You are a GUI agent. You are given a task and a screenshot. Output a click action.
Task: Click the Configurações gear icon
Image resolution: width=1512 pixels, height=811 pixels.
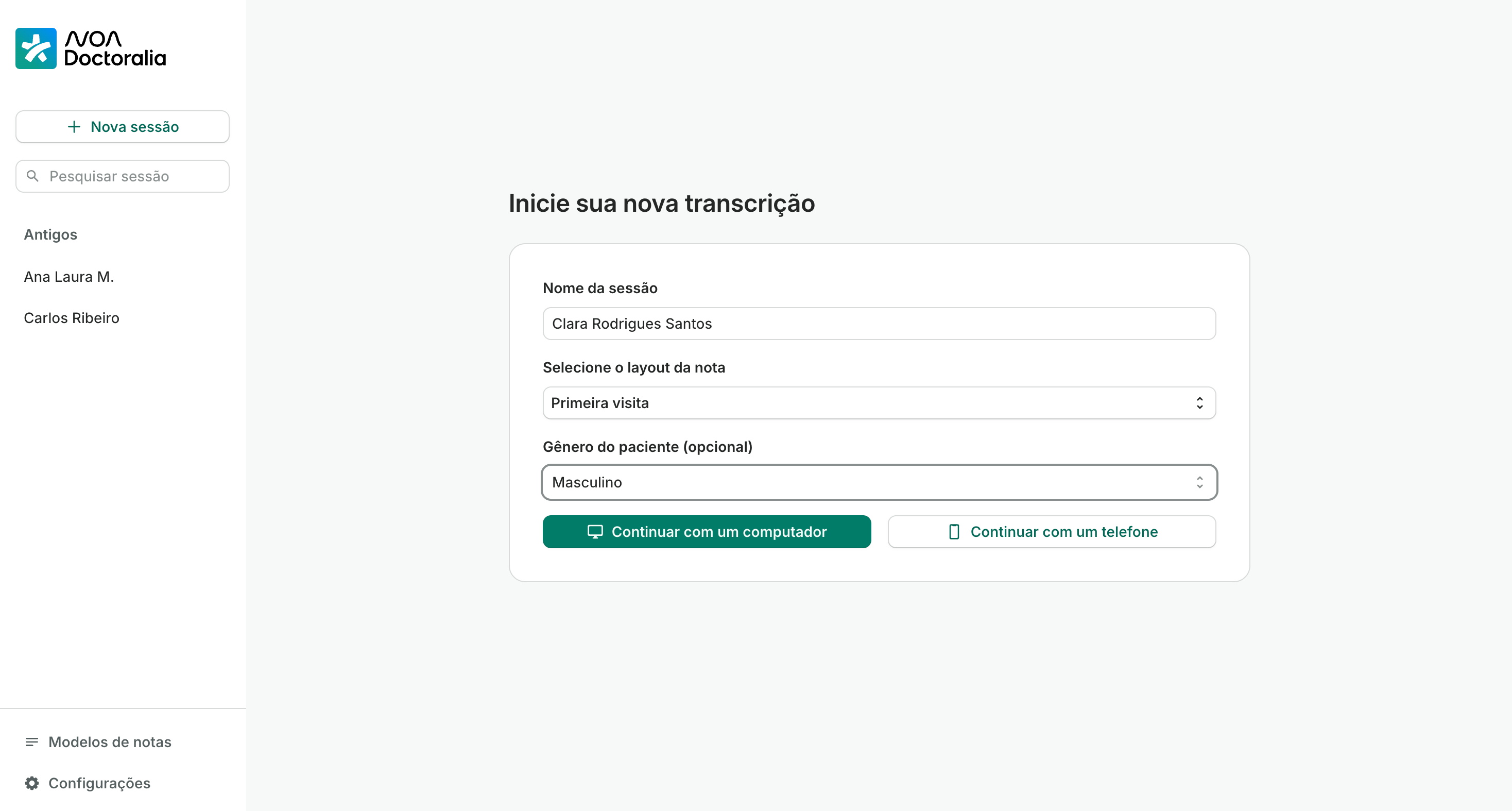(32, 783)
